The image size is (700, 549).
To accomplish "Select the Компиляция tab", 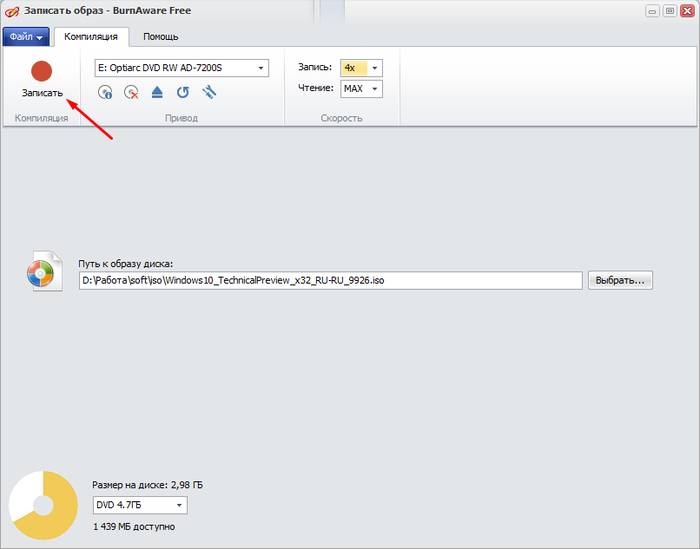I will point(91,37).
